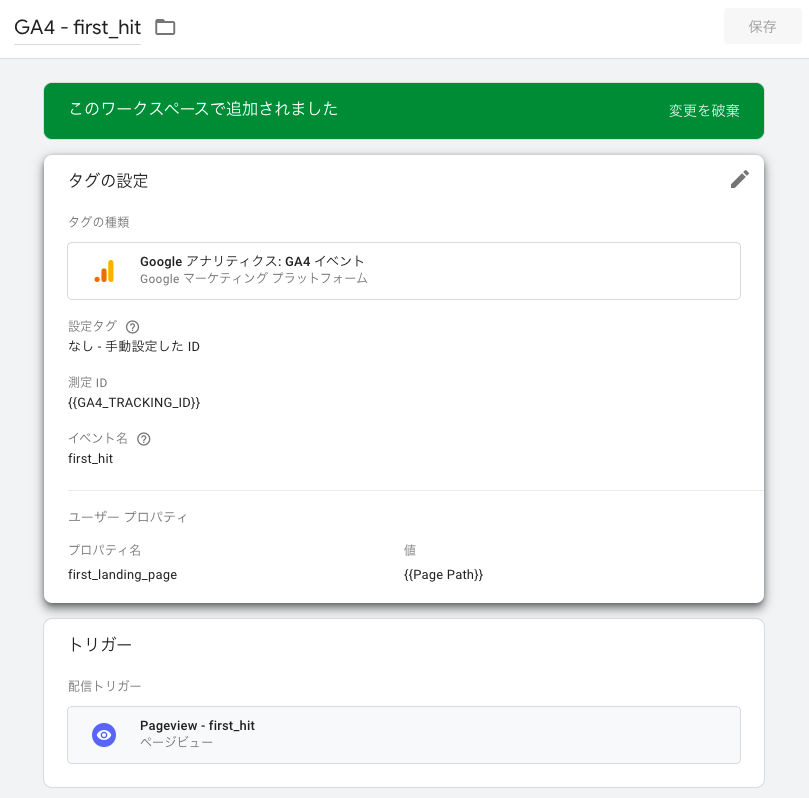Open the Pageview - first_hit trigger name
809x798 pixels.
pos(197,726)
